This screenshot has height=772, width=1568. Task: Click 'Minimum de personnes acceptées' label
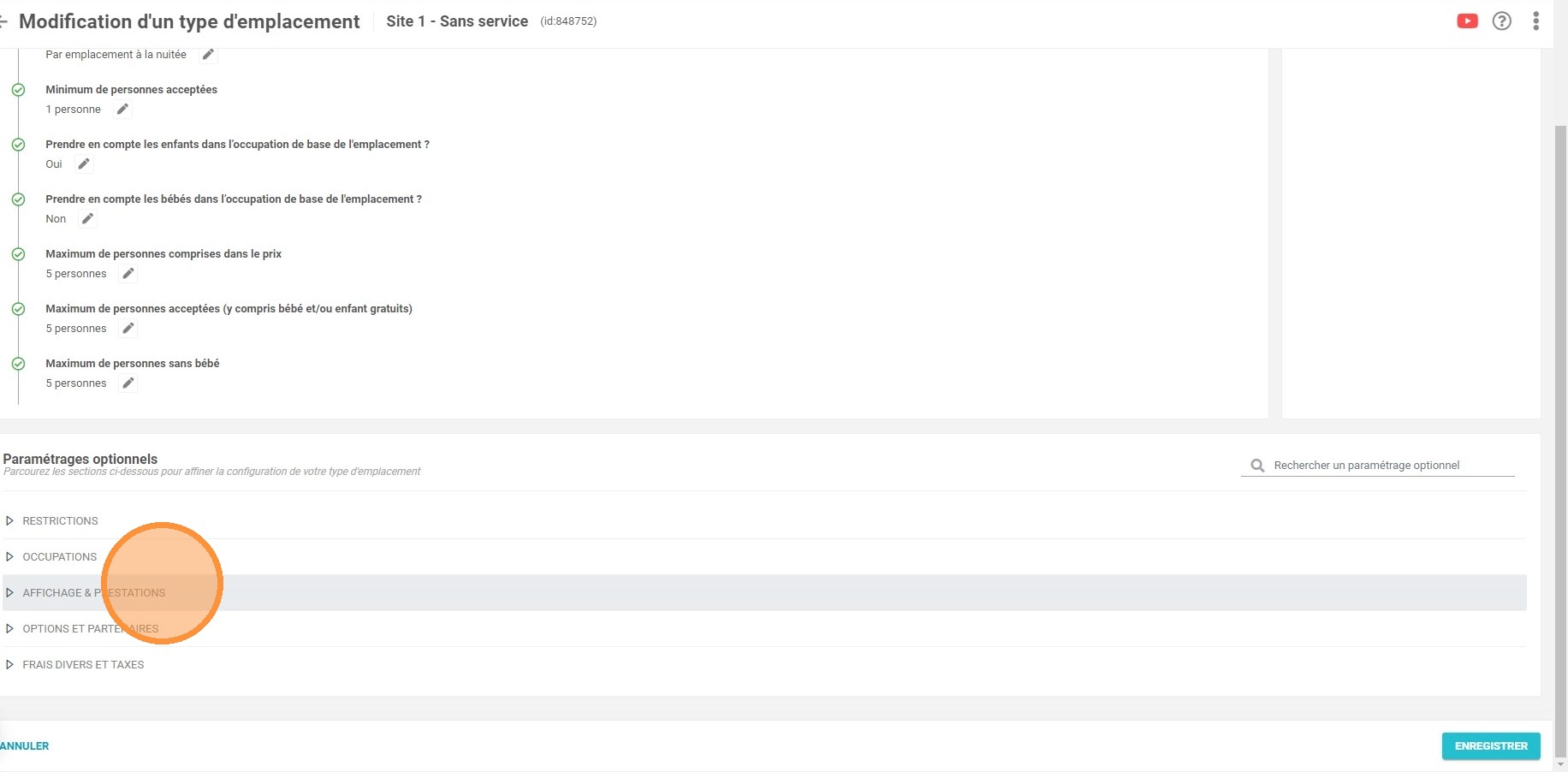pos(131,89)
